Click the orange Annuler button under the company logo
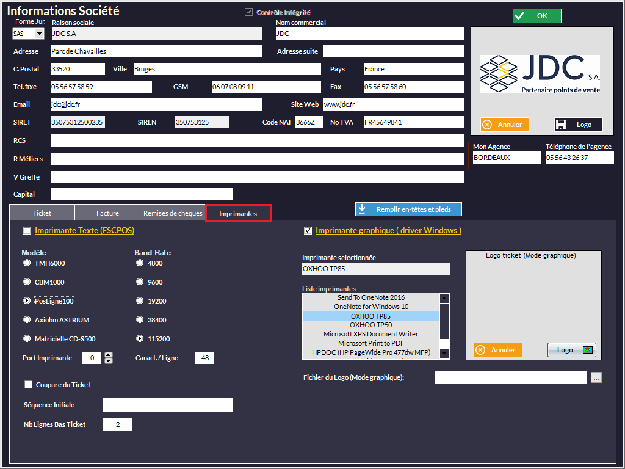The width and height of the screenshot is (625, 469). coord(504,125)
